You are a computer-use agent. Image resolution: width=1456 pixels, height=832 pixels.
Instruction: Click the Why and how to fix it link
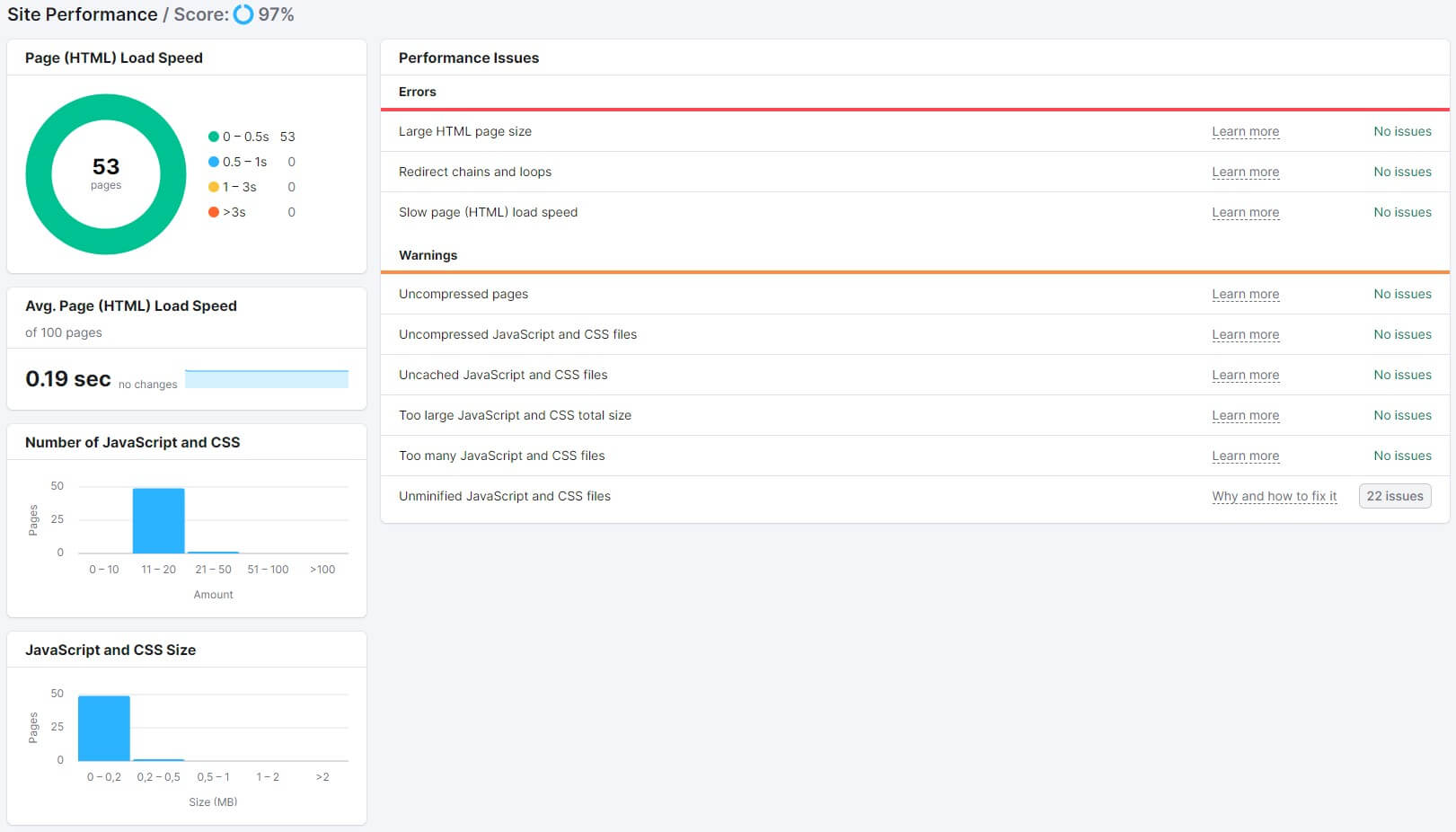(x=1274, y=496)
